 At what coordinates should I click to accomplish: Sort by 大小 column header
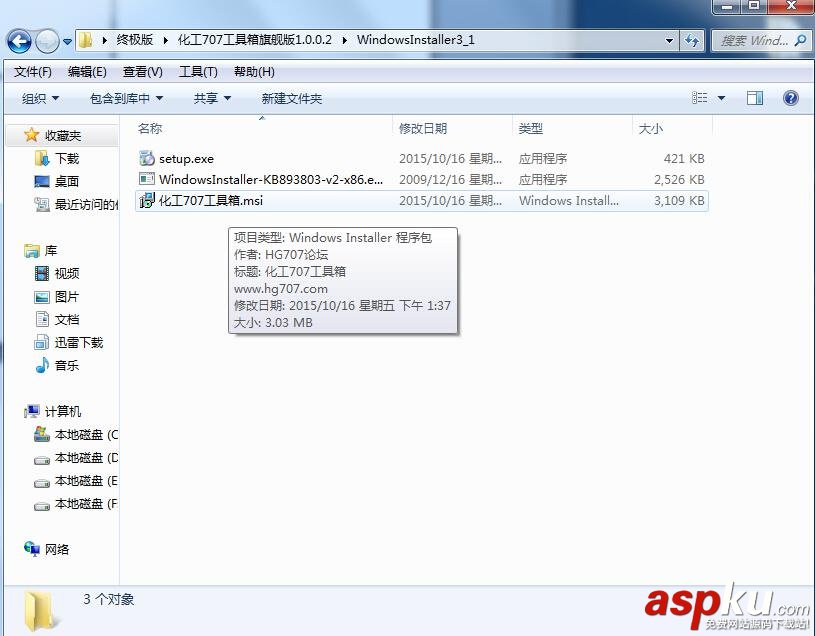point(651,128)
